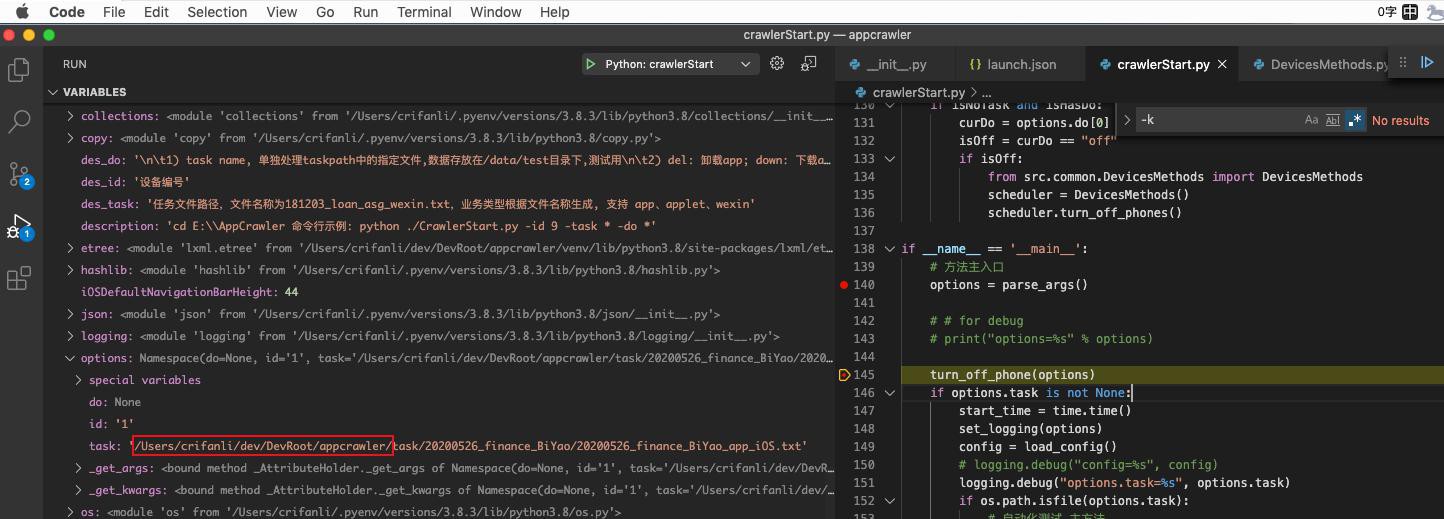Click the find input containing -k
The height and width of the screenshot is (519, 1444).
1217,120
